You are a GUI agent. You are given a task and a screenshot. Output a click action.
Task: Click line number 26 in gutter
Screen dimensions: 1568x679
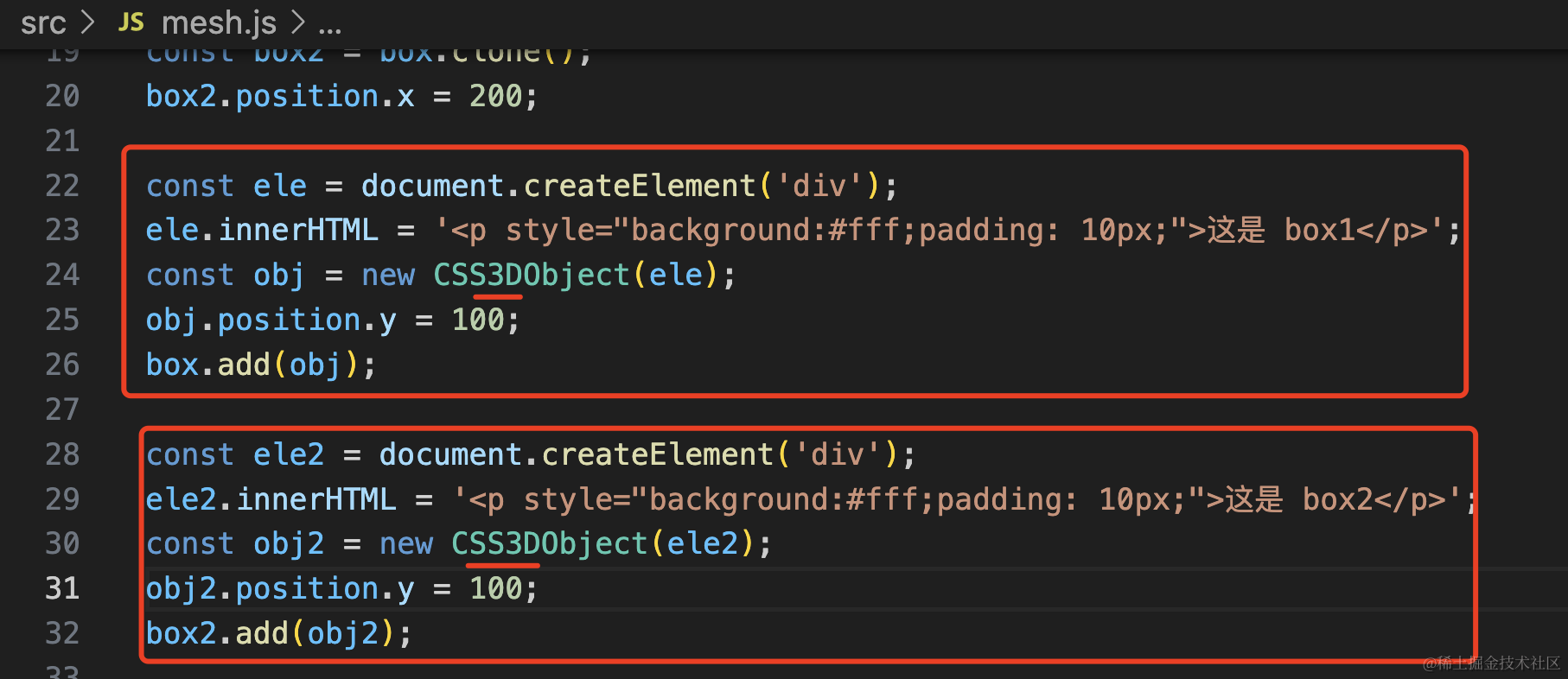[x=62, y=365]
